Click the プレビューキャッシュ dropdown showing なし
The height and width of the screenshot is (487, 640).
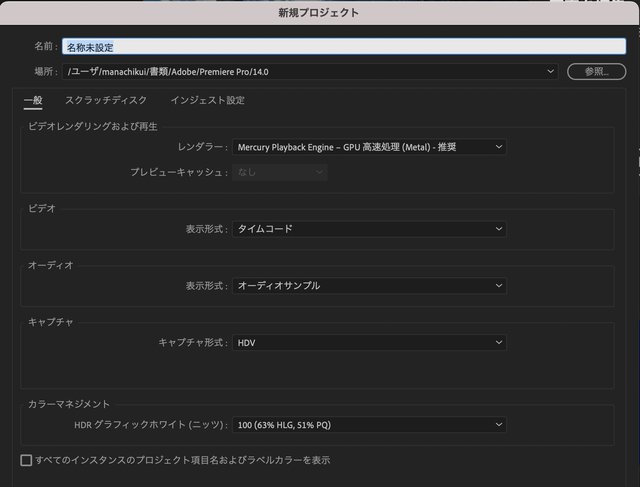279,172
